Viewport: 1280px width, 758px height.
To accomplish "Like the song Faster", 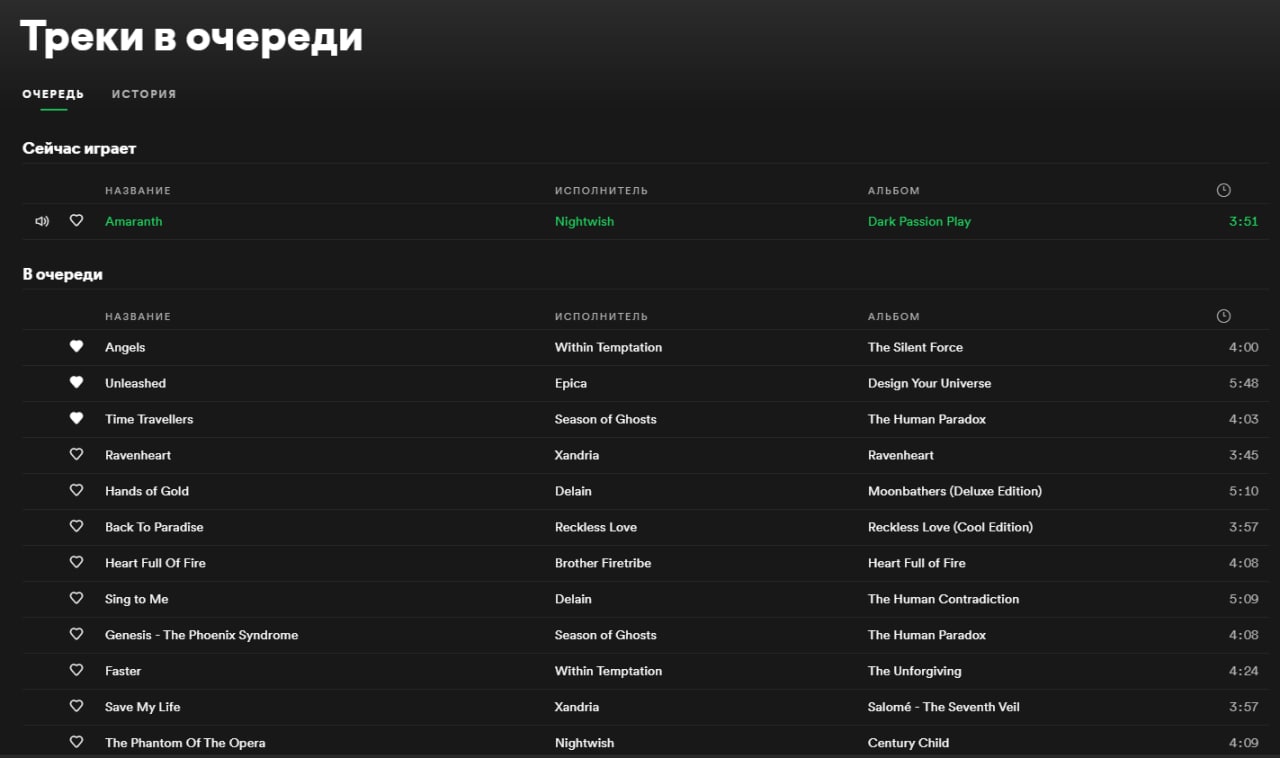I will tap(76, 671).
